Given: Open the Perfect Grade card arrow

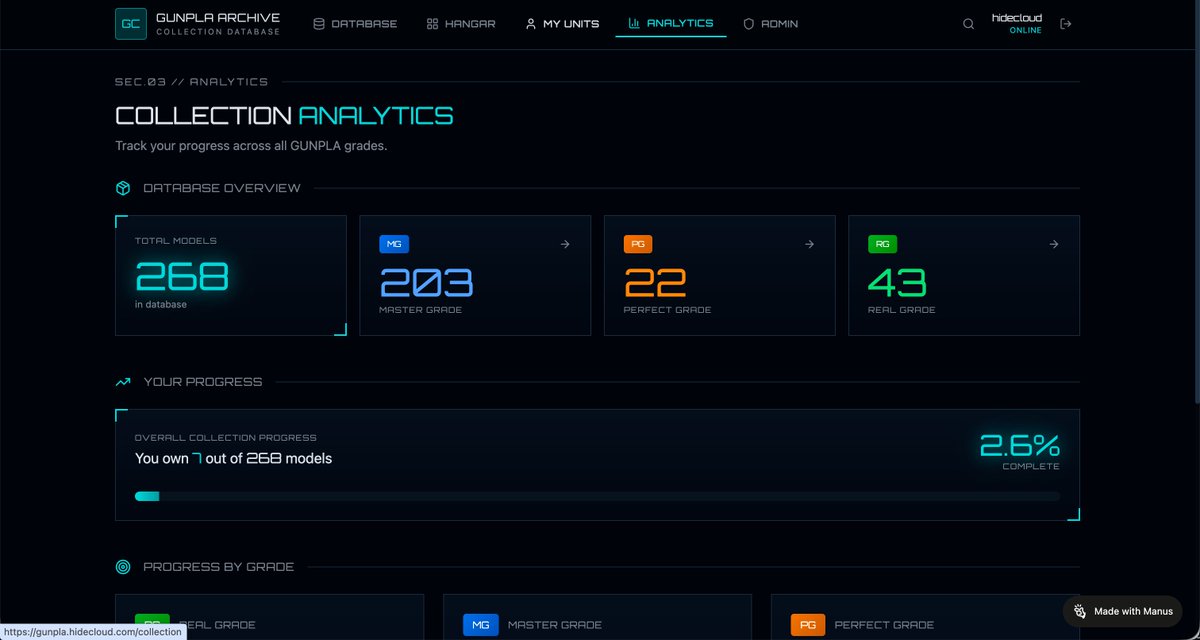Looking at the screenshot, I should 809,244.
